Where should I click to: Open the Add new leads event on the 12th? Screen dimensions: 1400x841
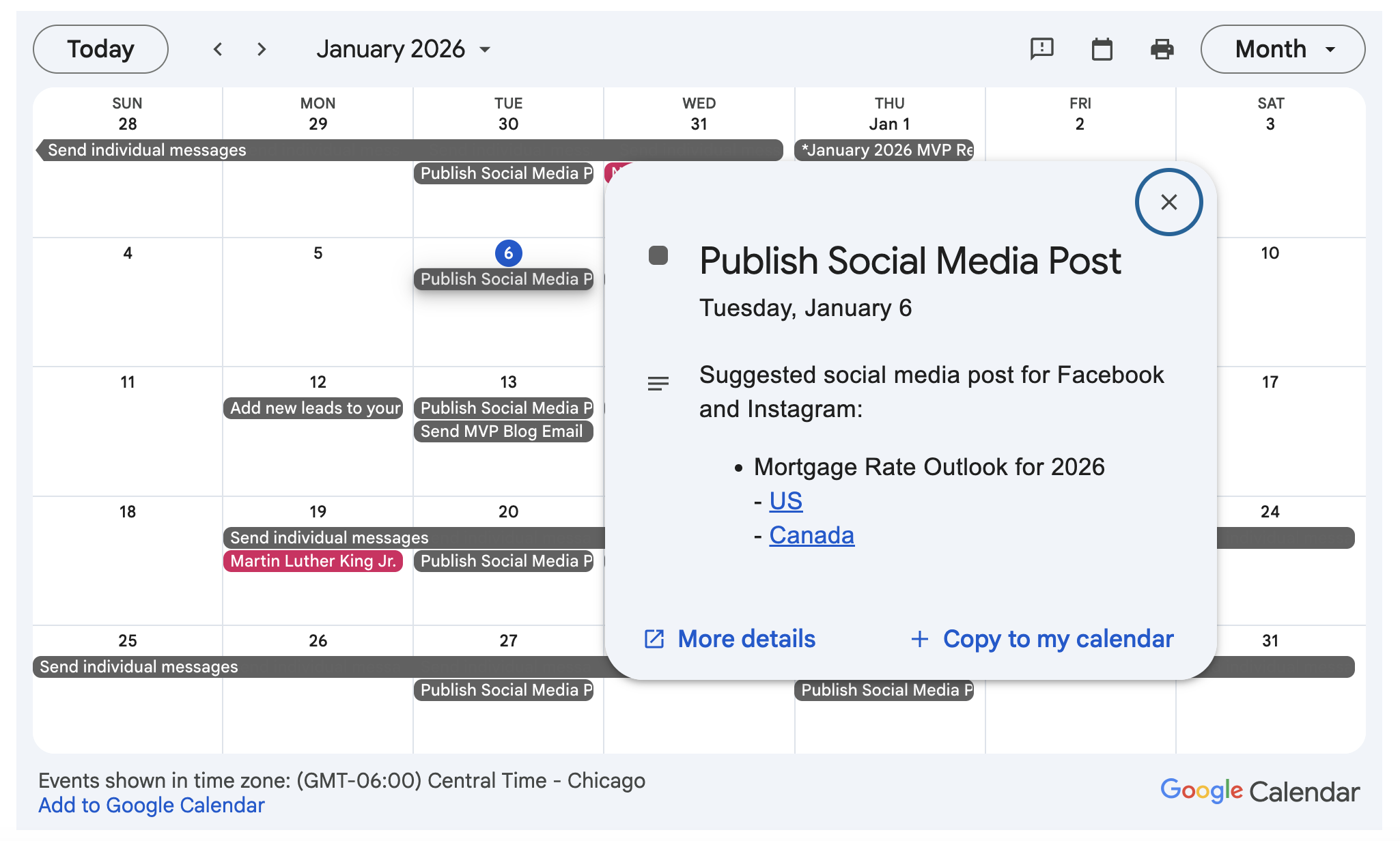pyautogui.click(x=314, y=408)
